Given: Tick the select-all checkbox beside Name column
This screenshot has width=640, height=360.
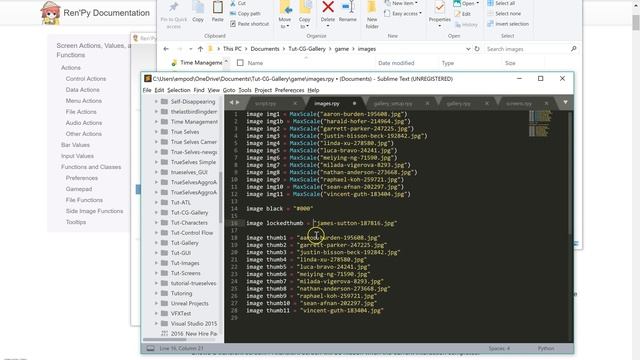Looking at the screenshot, I should click(240, 63).
